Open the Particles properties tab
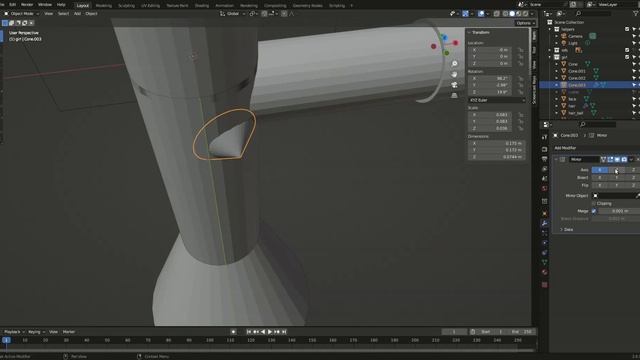 (x=544, y=233)
